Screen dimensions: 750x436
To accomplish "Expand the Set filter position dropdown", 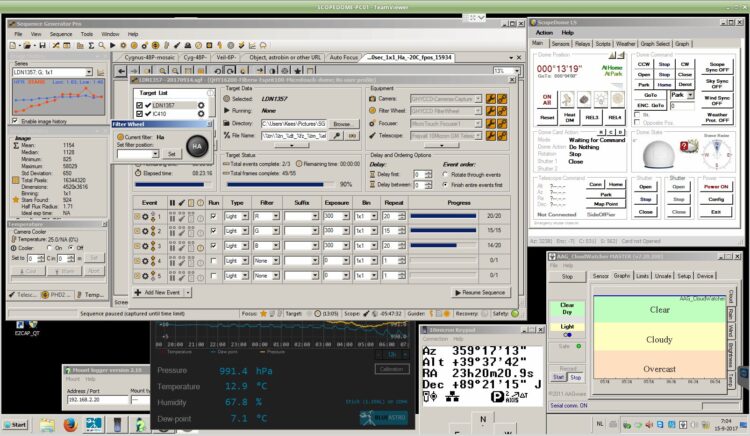I will [x=138, y=154].
